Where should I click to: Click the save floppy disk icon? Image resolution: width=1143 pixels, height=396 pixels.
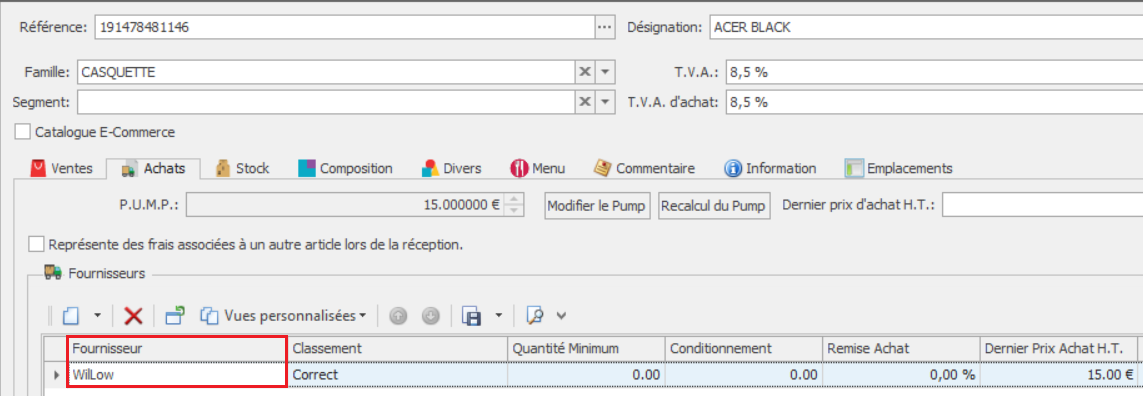[x=472, y=316]
